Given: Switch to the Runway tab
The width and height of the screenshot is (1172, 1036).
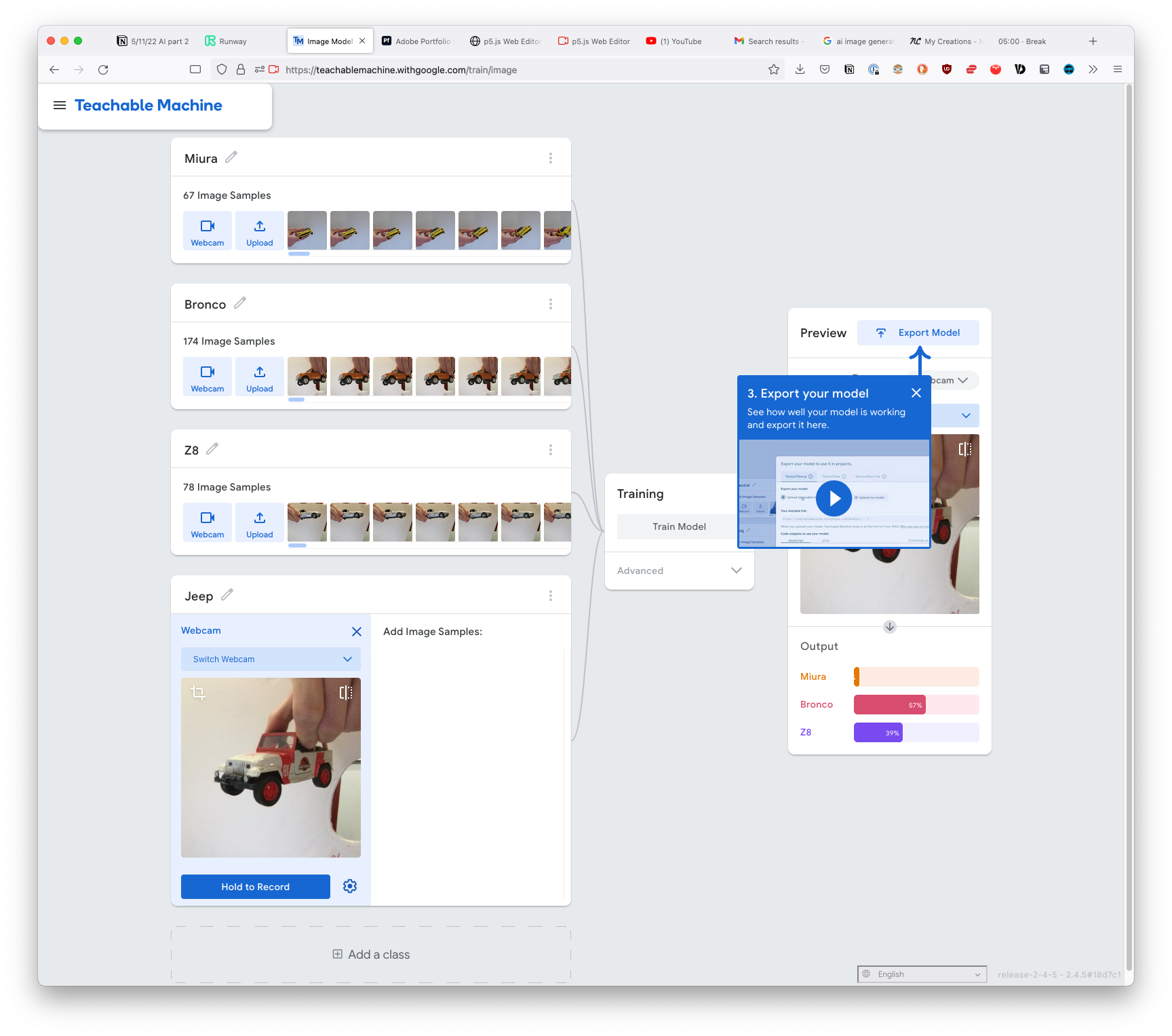Looking at the screenshot, I should pyautogui.click(x=233, y=41).
